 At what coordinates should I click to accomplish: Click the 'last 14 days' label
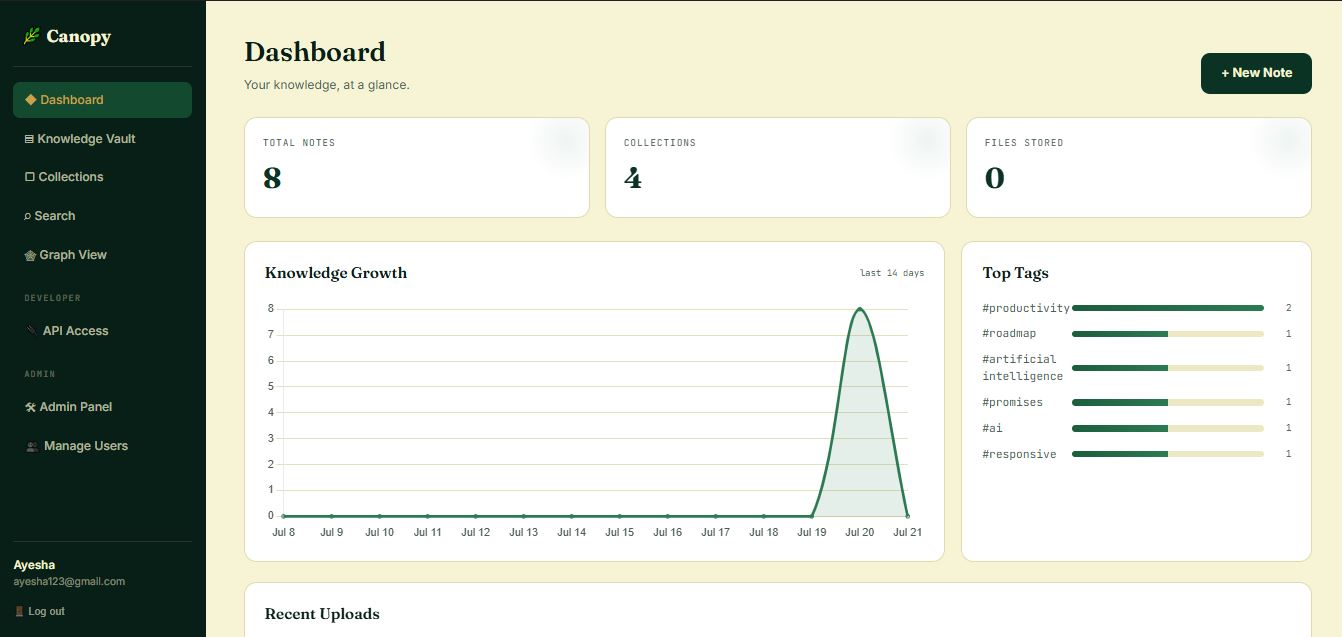pos(892,273)
